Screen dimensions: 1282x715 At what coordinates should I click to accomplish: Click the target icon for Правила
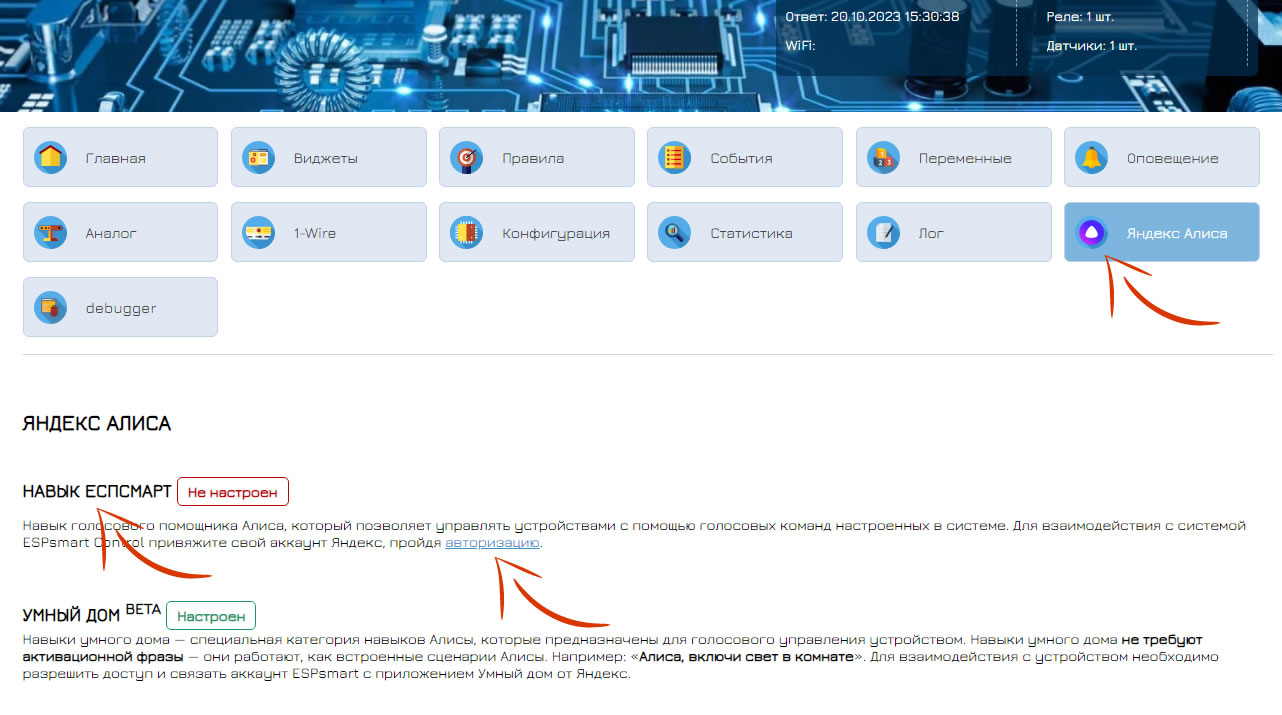(x=467, y=158)
